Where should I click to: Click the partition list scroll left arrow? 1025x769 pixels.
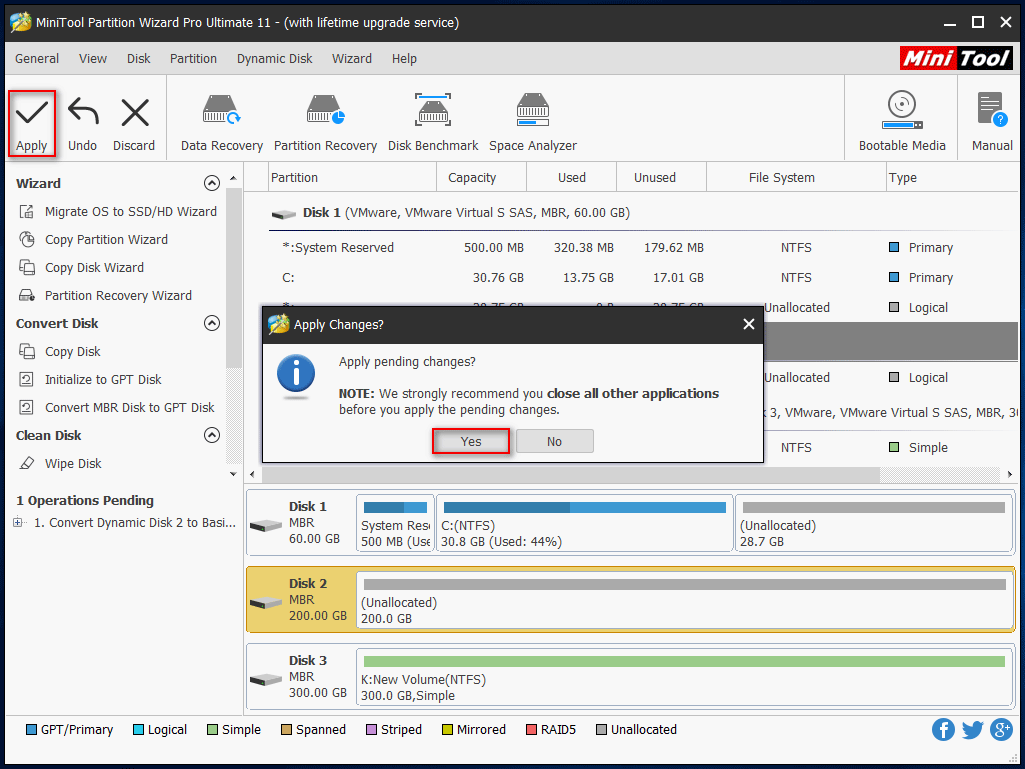252,474
